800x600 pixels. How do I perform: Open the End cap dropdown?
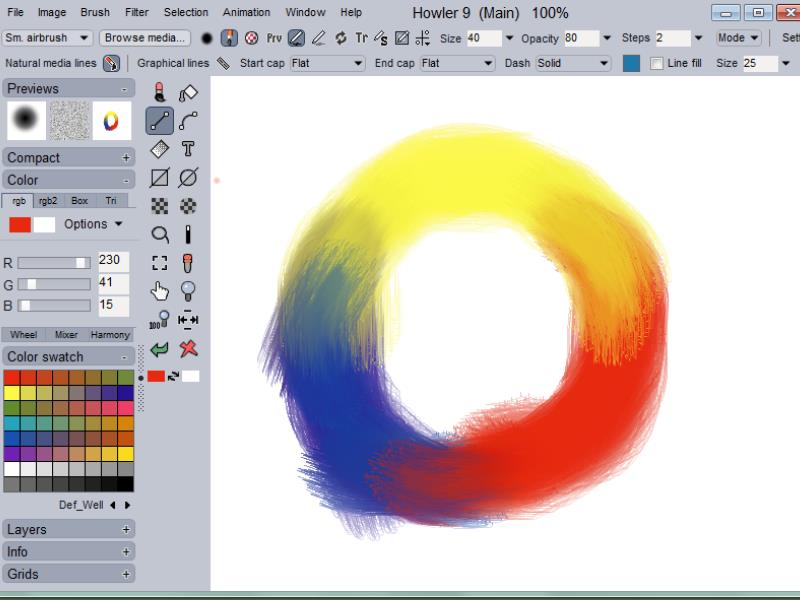click(x=457, y=63)
